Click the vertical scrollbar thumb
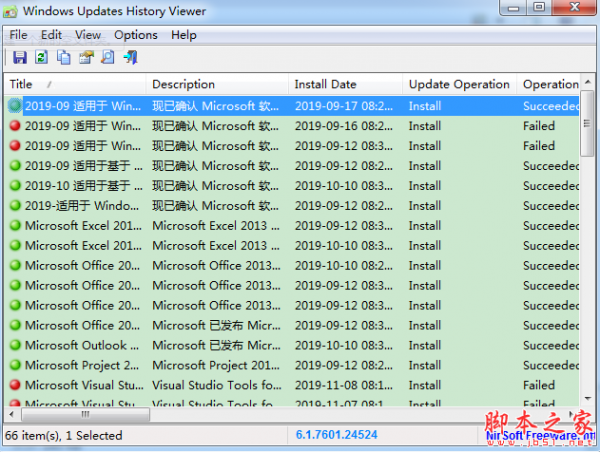Image resolution: width=600 pixels, height=452 pixels. pos(587,123)
